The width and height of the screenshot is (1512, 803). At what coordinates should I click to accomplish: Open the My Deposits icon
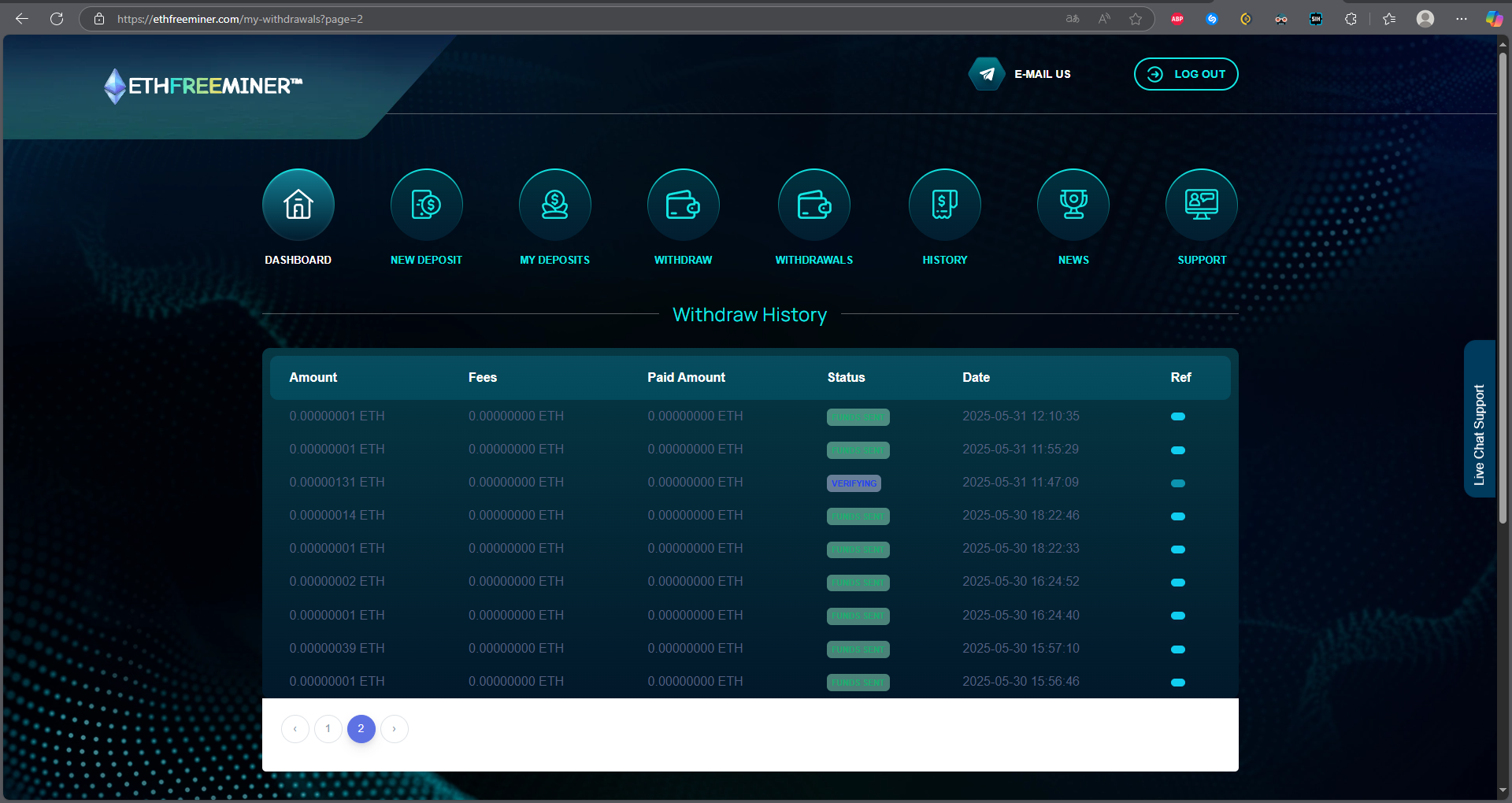(x=555, y=205)
